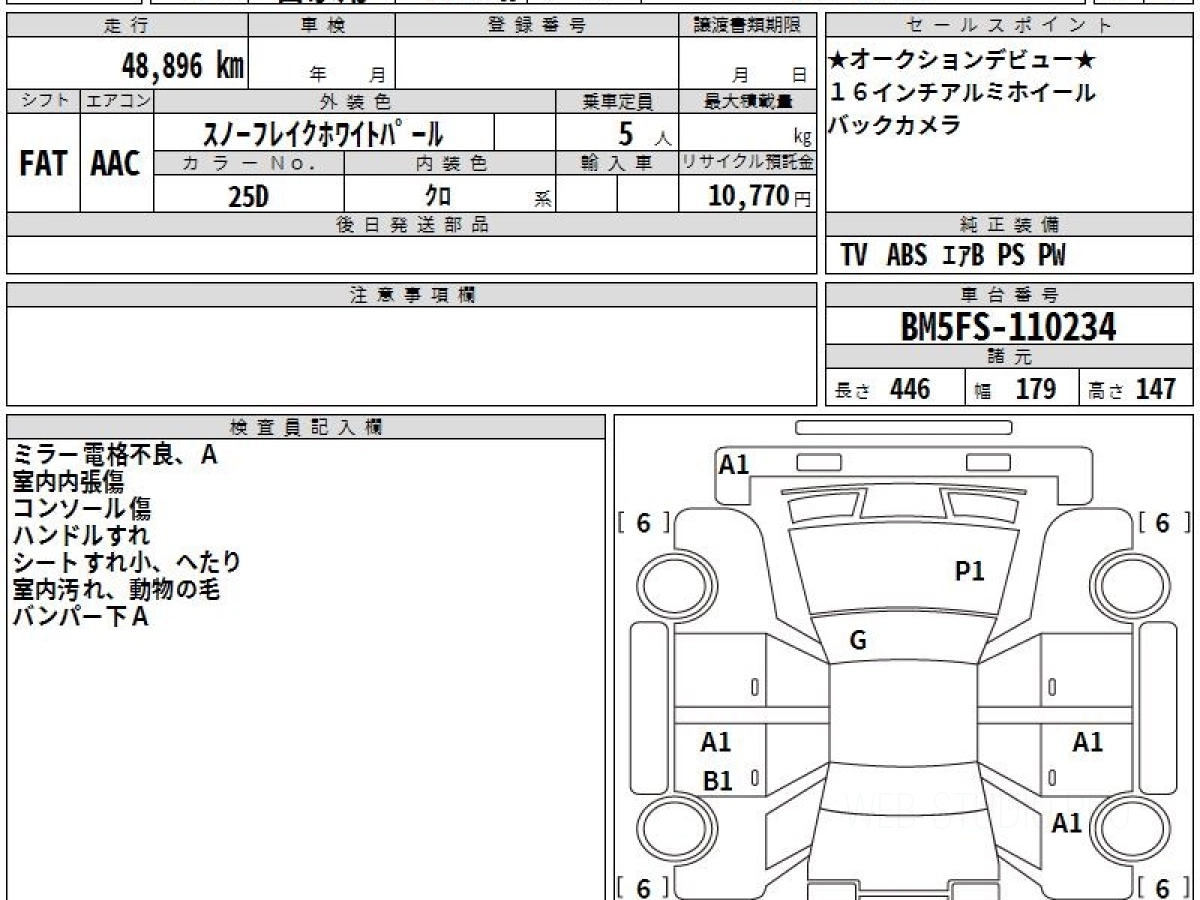Click the 検査員記入欄 section header
The height and width of the screenshot is (900, 1200).
306,427
